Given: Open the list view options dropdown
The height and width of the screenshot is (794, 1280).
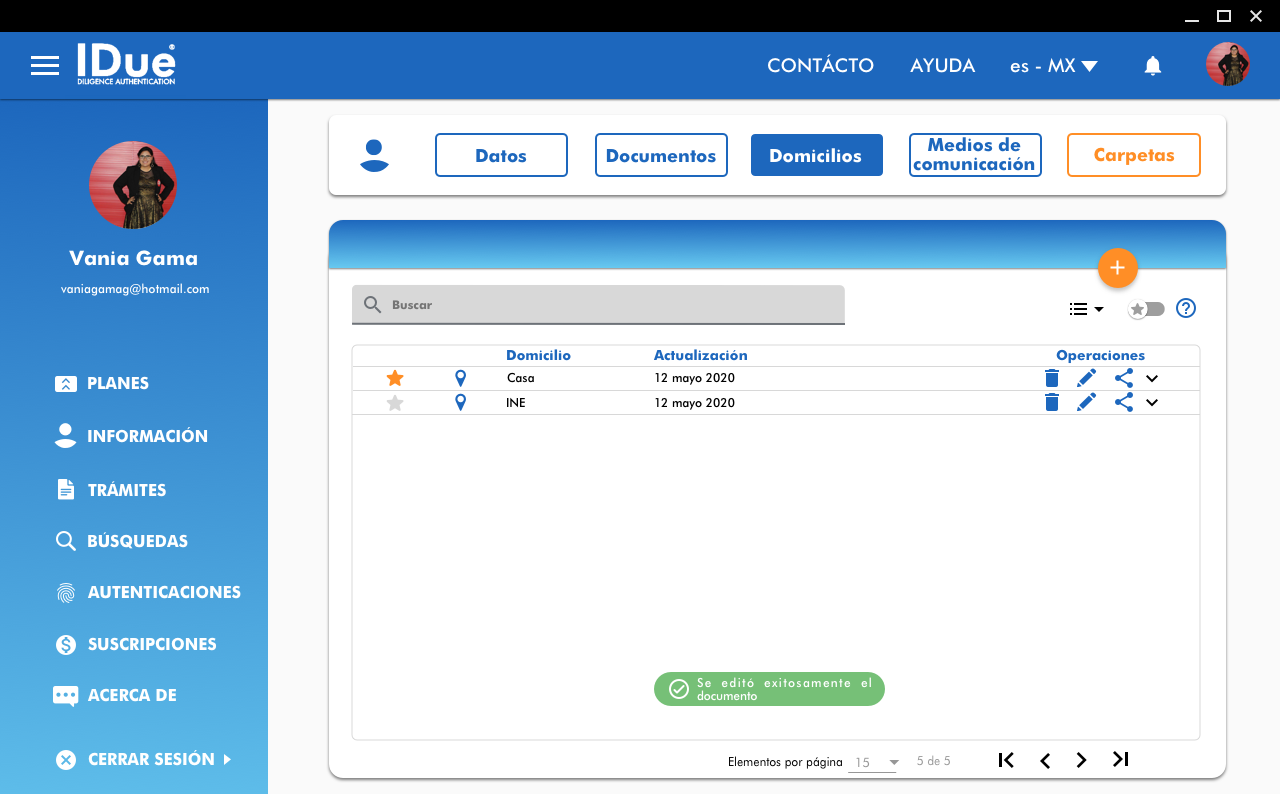Looking at the screenshot, I should 1085,309.
